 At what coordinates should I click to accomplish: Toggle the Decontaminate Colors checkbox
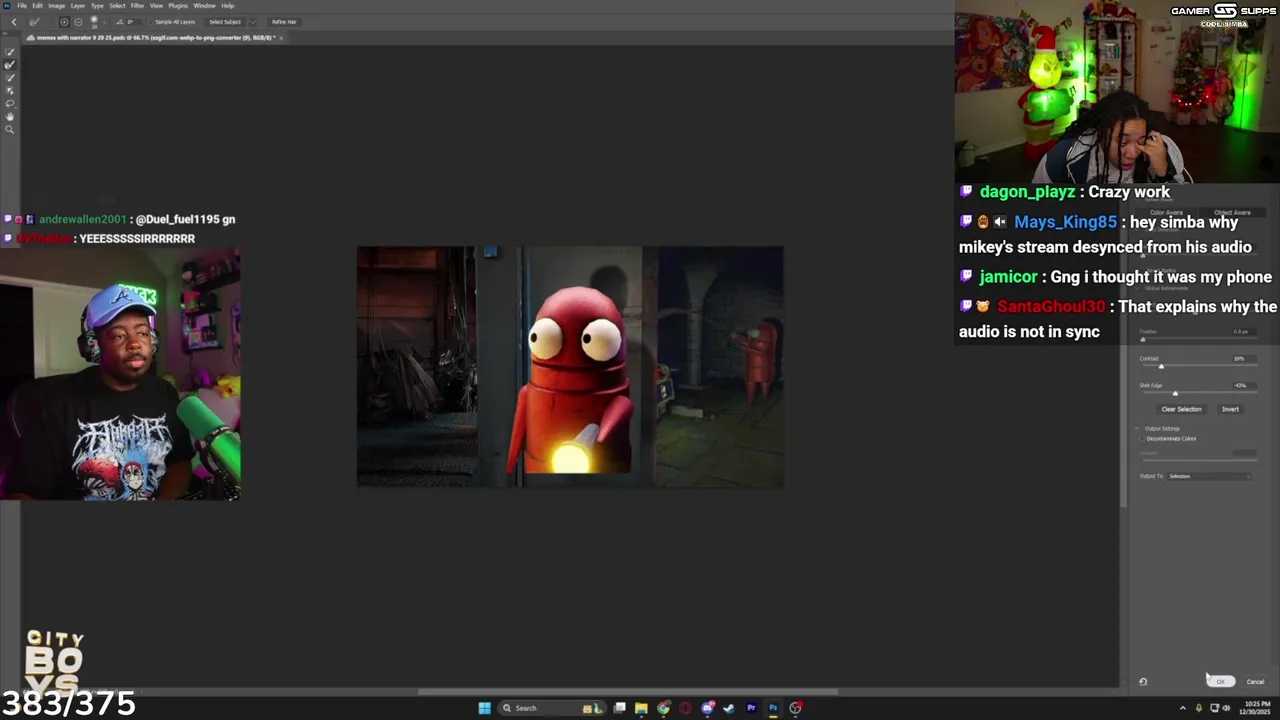tap(1142, 439)
